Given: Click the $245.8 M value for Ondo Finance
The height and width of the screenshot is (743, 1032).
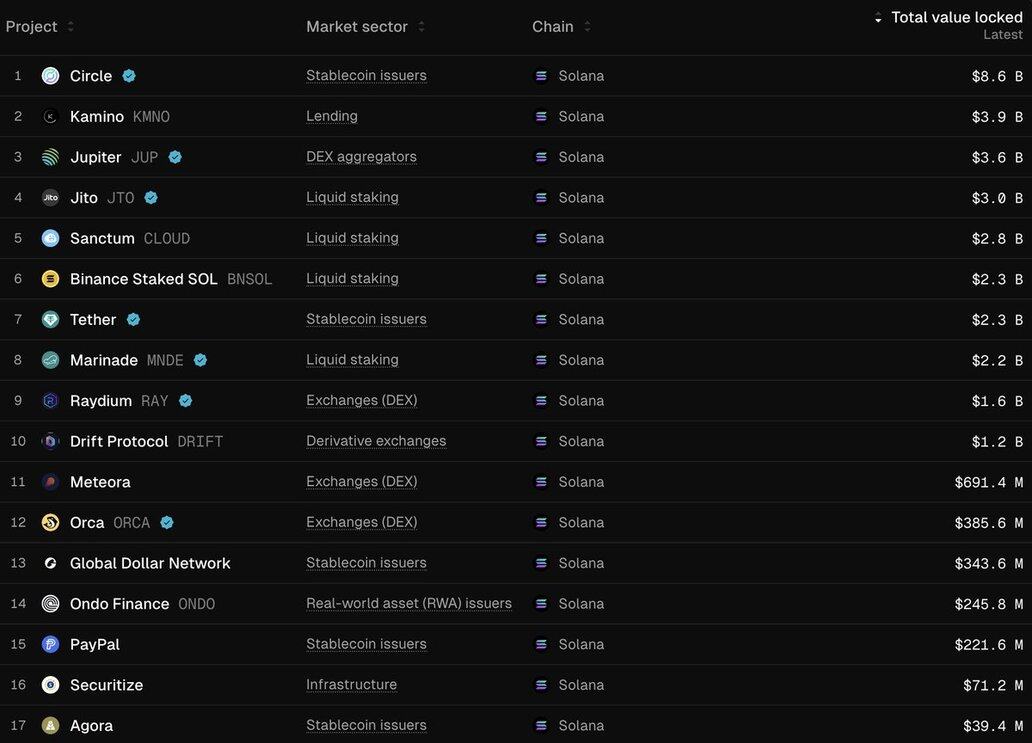Looking at the screenshot, I should [989, 604].
